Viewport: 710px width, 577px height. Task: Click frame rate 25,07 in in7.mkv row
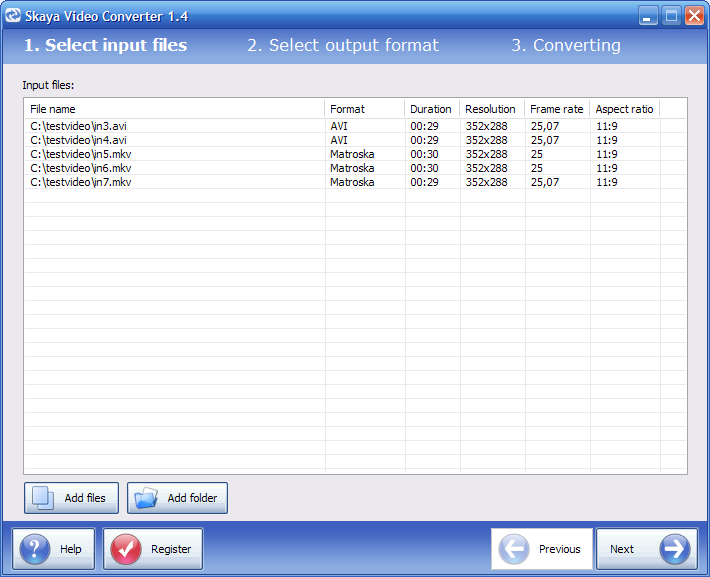pos(545,182)
